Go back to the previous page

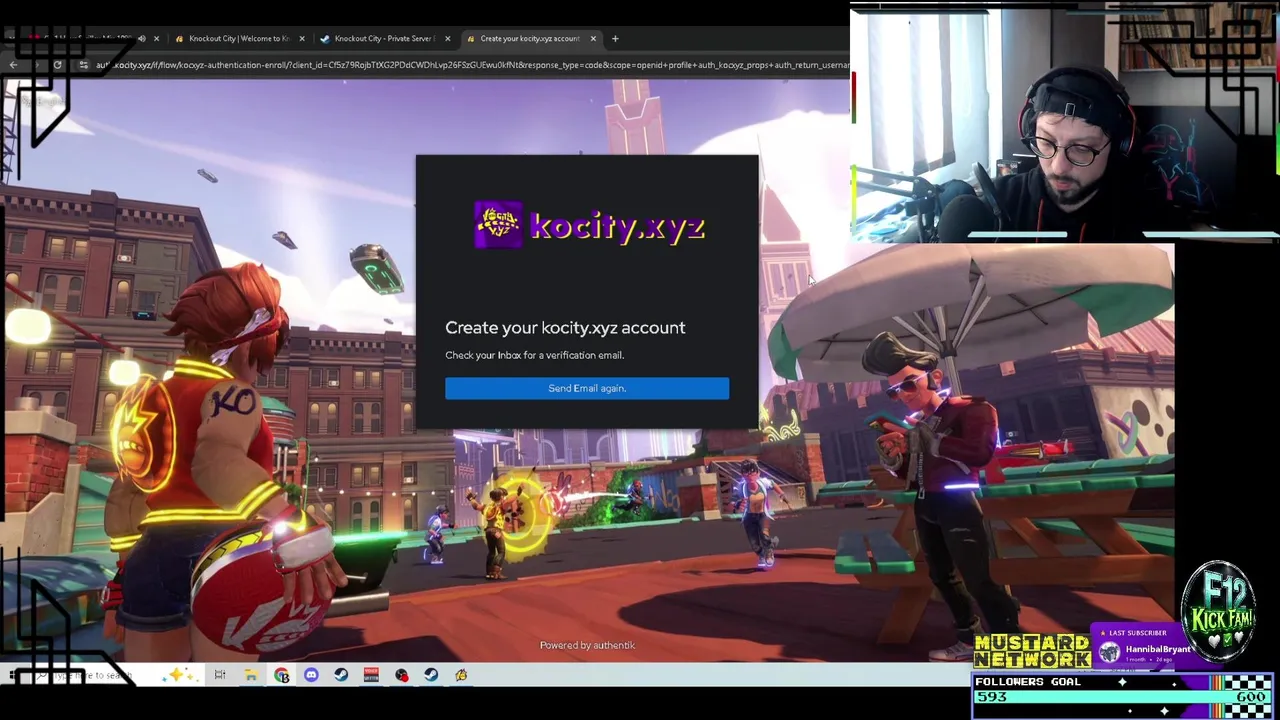click(13, 65)
